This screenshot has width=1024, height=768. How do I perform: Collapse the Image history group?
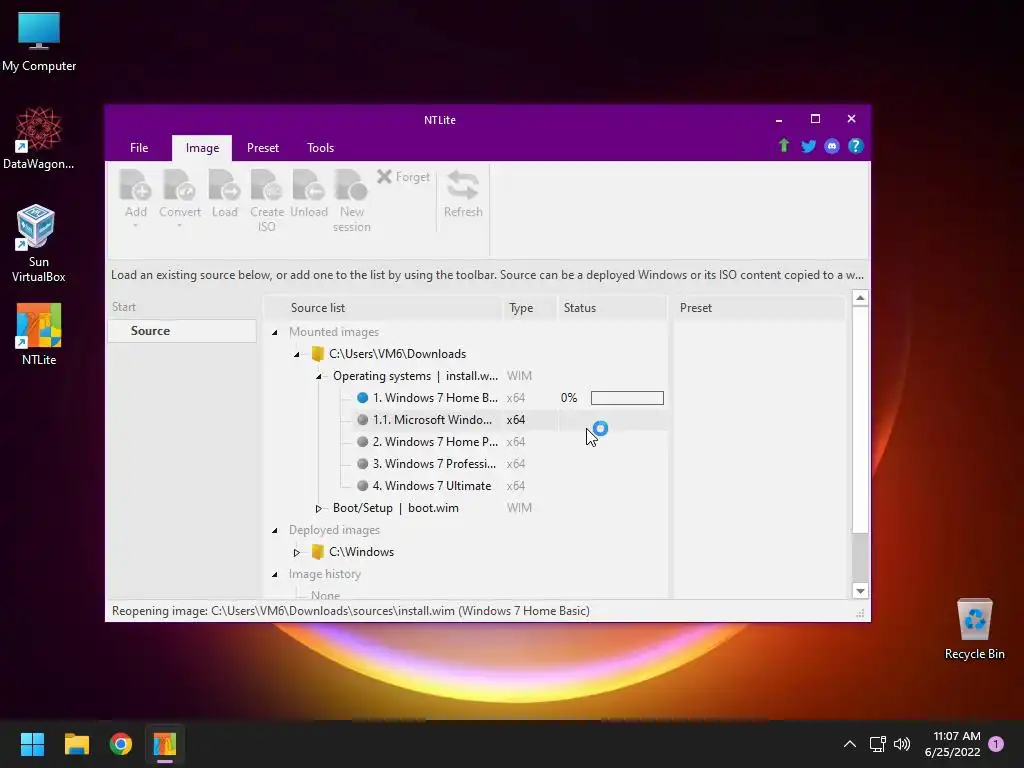point(275,575)
